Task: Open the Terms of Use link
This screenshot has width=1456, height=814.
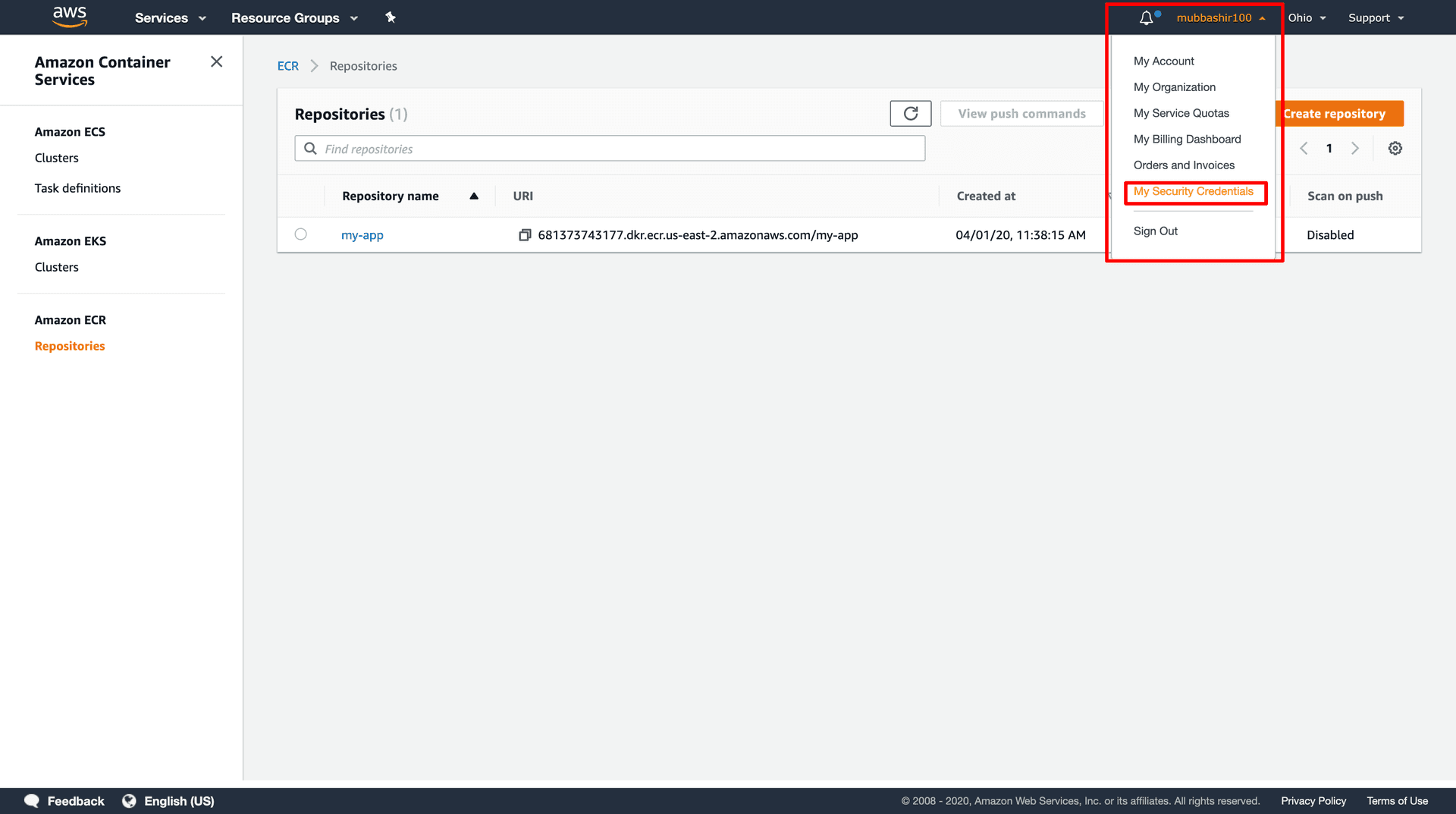Action: pyautogui.click(x=1397, y=801)
